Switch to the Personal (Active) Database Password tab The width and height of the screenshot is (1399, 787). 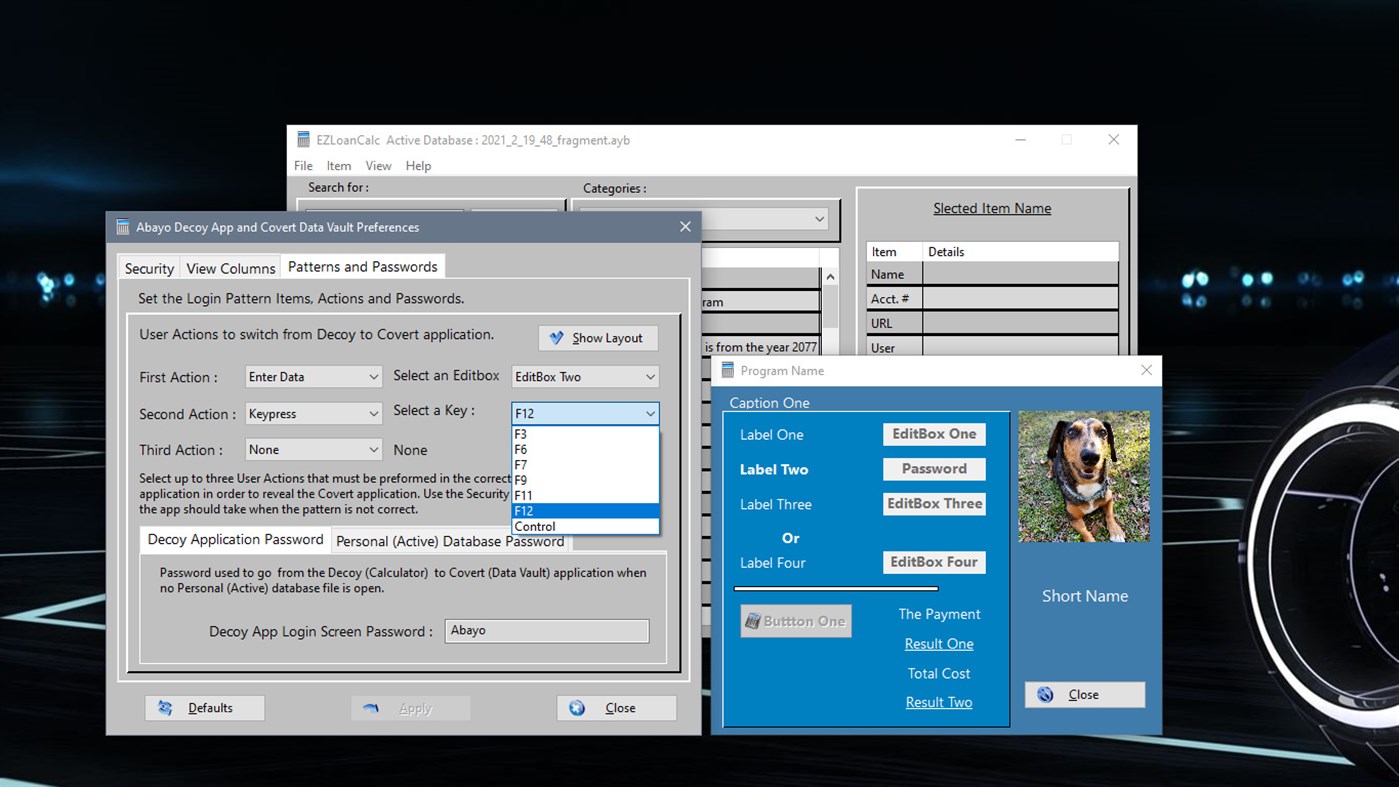pyautogui.click(x=450, y=539)
